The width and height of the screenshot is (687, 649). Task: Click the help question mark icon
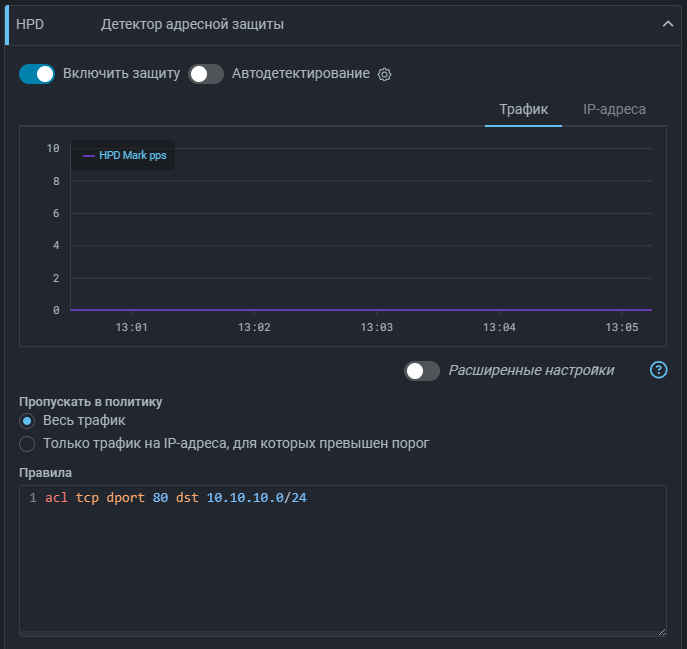coord(658,370)
